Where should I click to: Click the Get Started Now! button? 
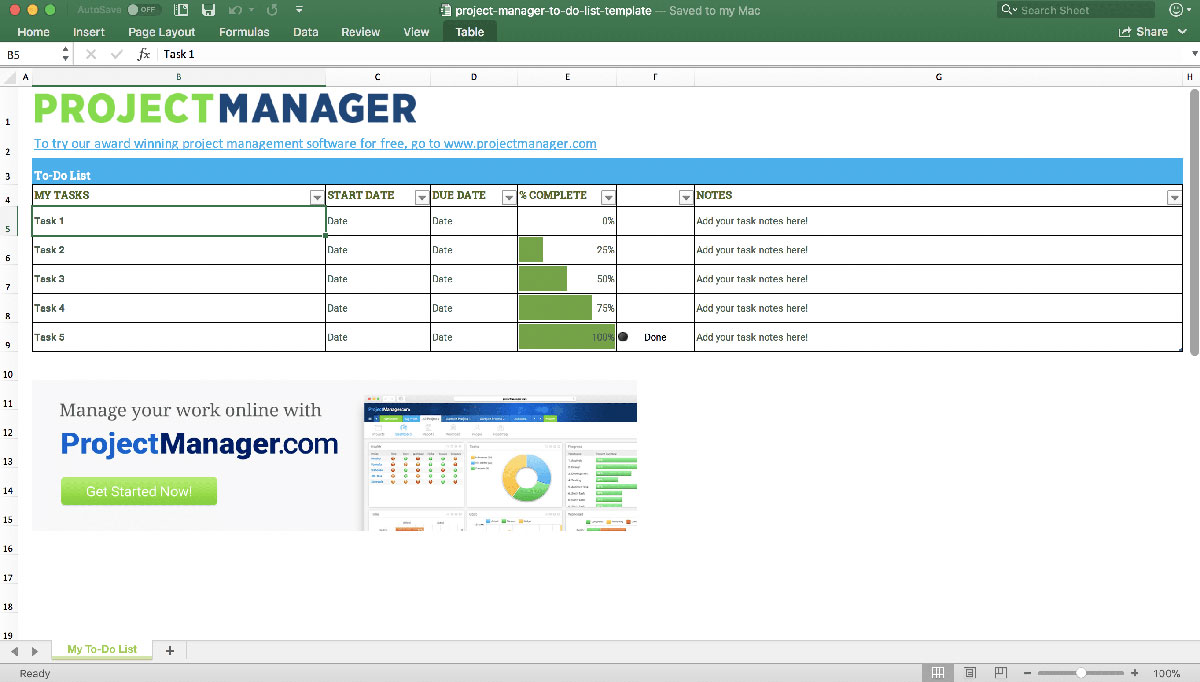click(x=139, y=491)
